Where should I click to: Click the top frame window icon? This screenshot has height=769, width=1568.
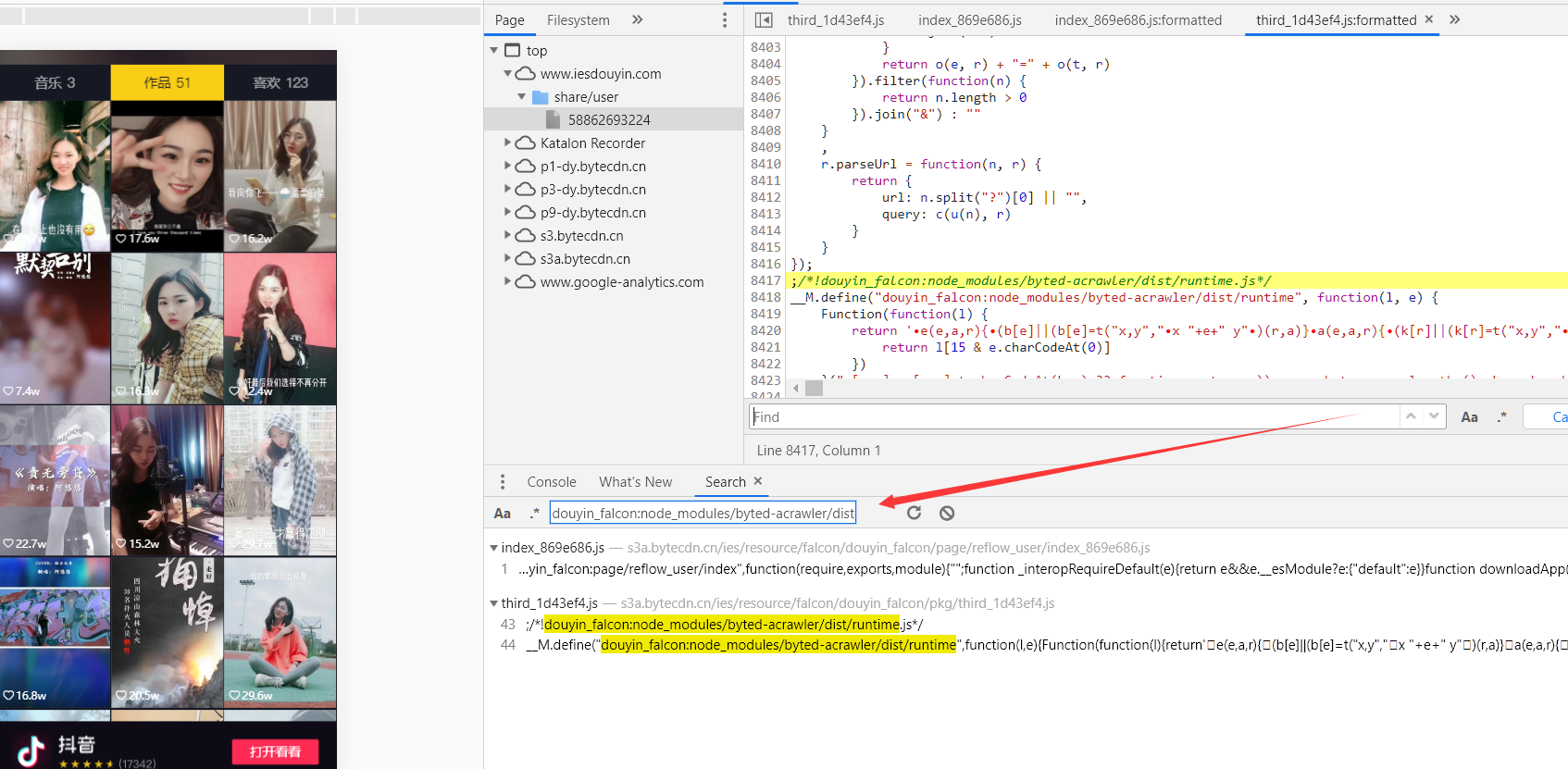tap(512, 50)
